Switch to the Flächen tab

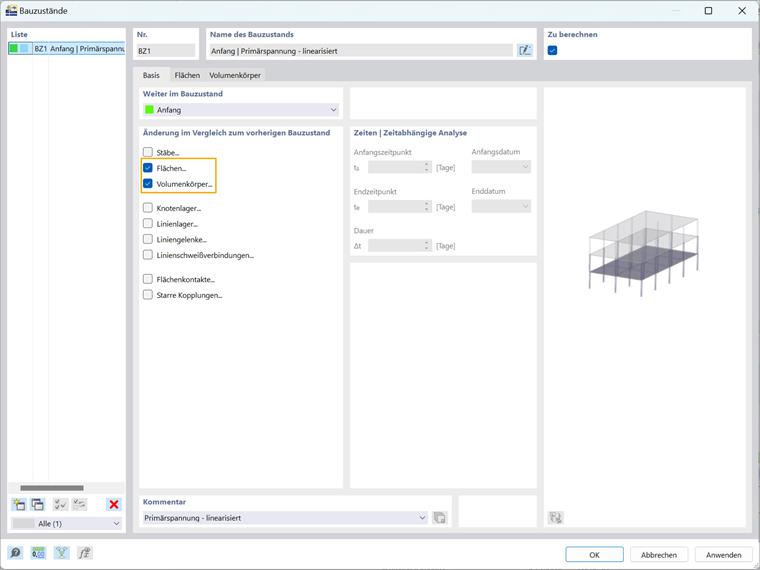187,75
